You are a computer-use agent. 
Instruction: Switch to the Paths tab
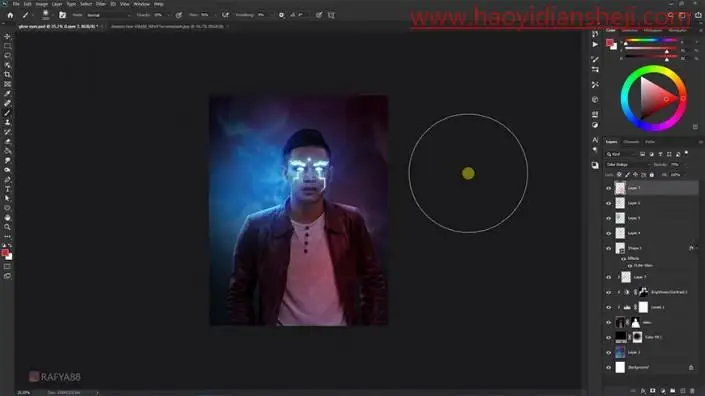click(x=650, y=142)
